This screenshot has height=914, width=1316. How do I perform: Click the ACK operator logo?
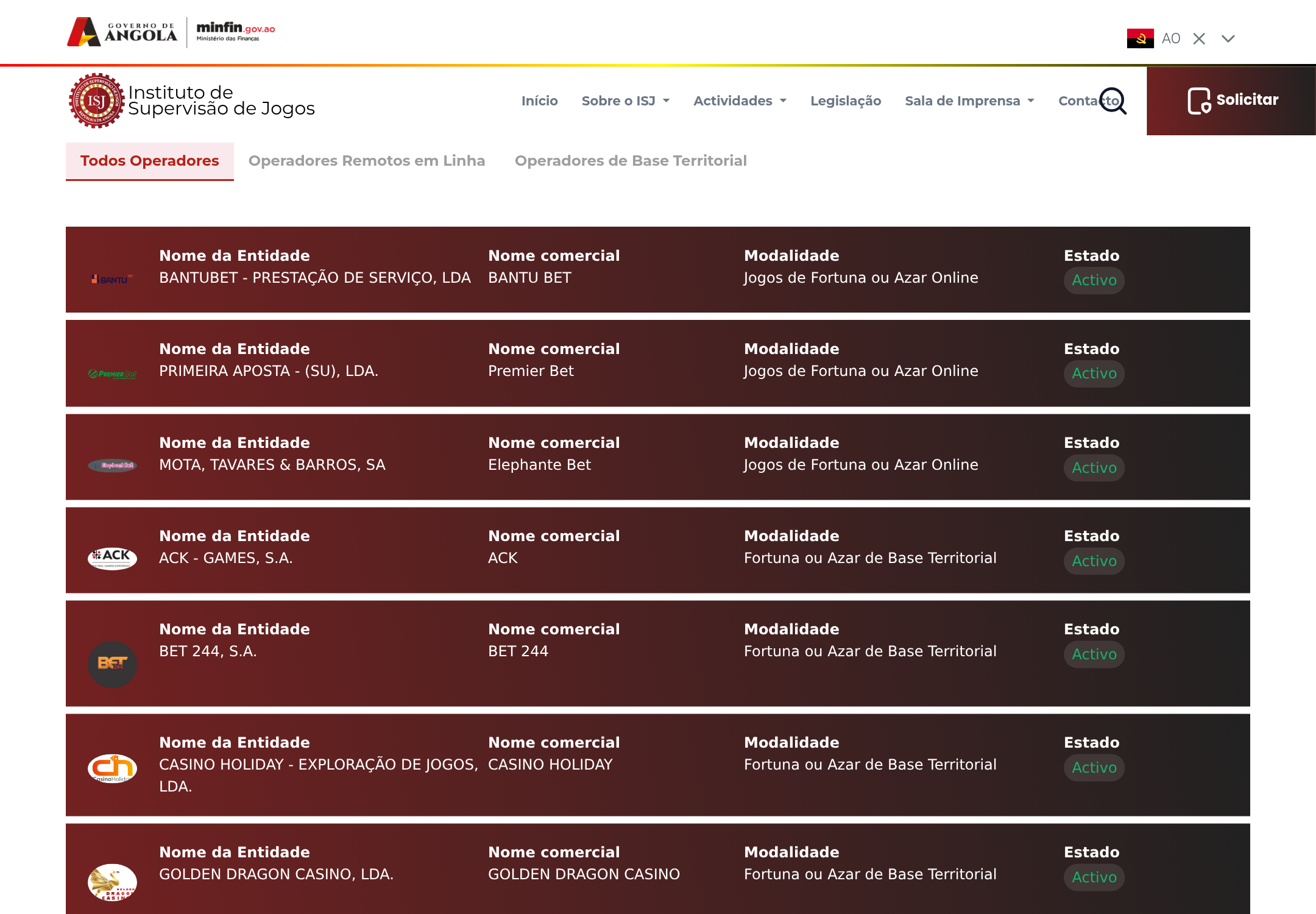point(112,558)
